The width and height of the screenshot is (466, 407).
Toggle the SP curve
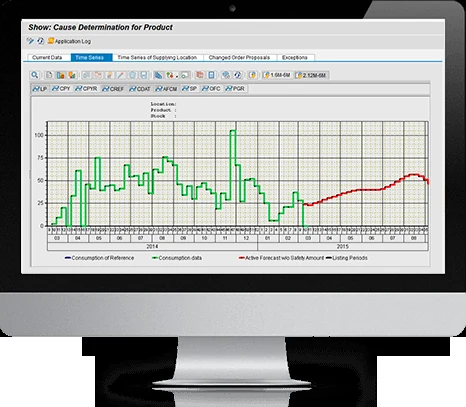point(190,89)
